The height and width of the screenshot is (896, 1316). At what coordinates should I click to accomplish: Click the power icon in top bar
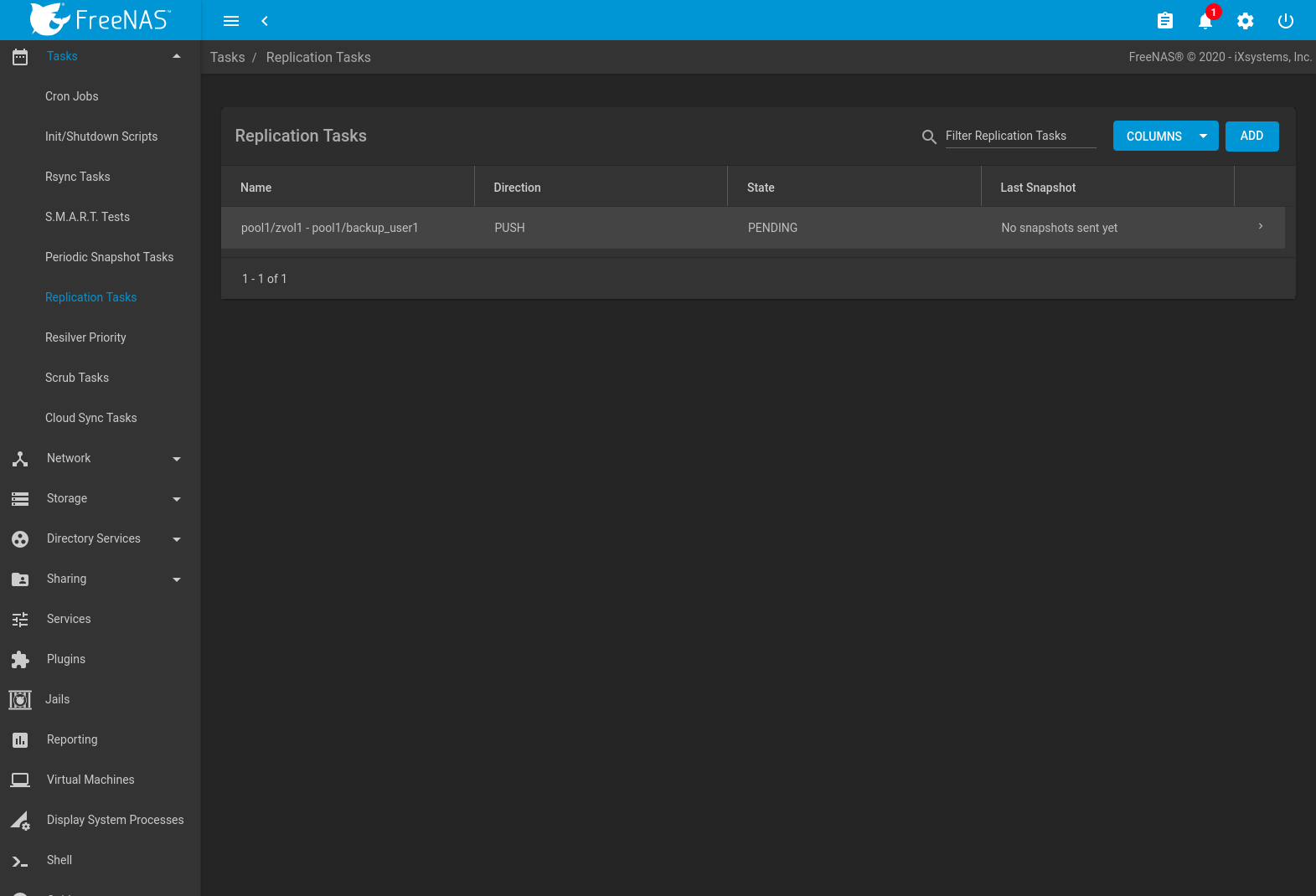(1285, 21)
